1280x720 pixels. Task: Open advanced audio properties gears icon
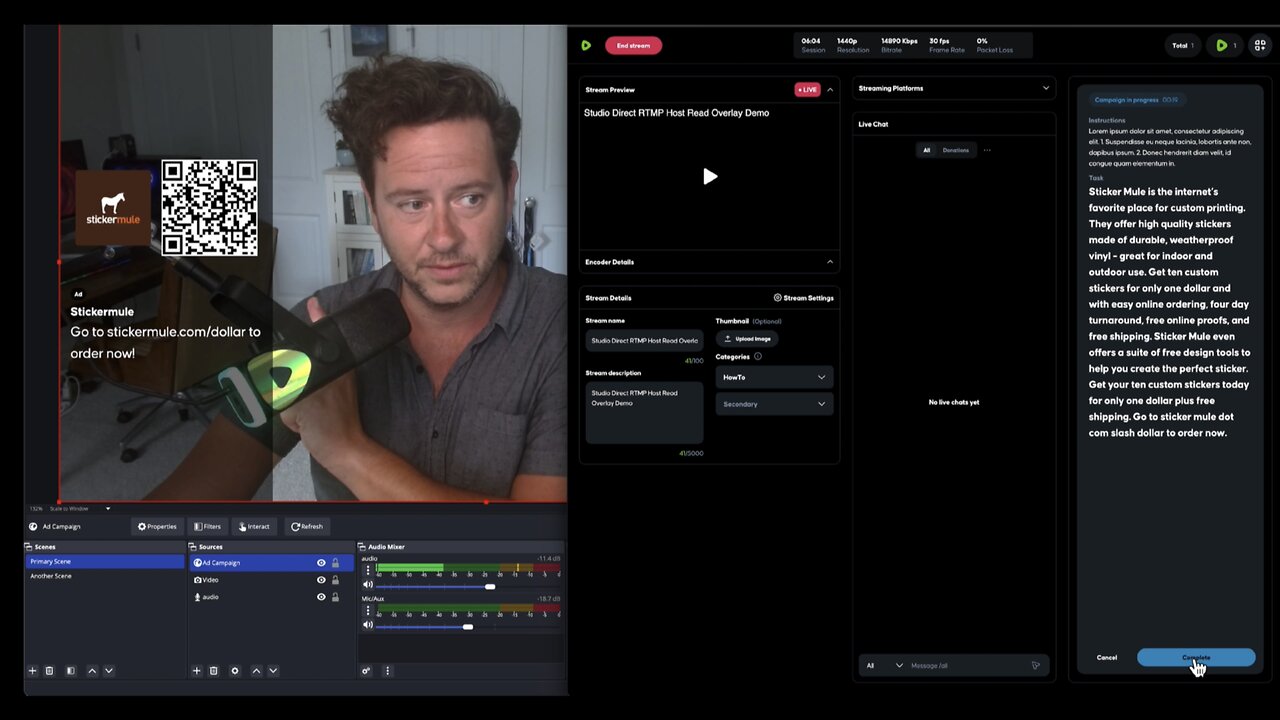coord(366,671)
